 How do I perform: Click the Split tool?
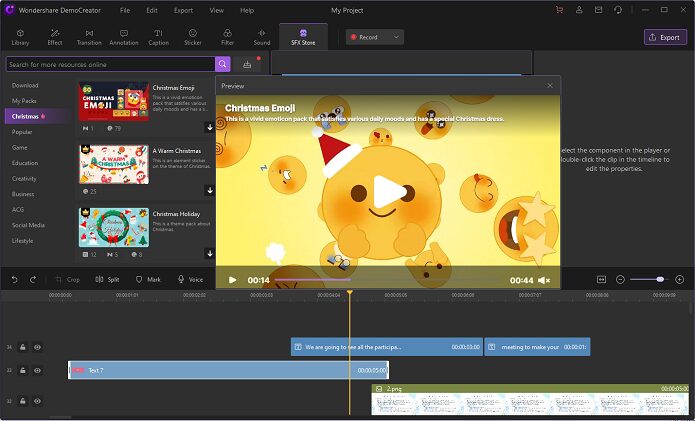[107, 279]
